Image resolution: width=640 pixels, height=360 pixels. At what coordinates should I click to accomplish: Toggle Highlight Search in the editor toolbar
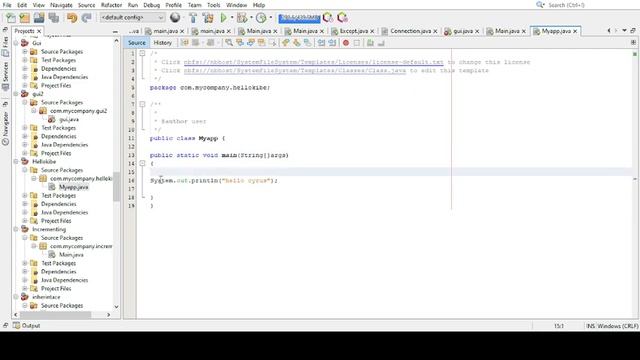(262, 43)
